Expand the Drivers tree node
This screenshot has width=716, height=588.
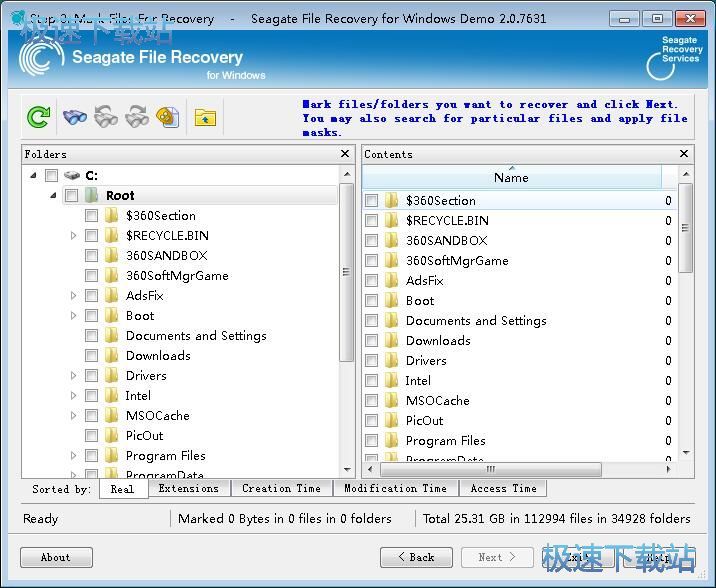click(73, 375)
